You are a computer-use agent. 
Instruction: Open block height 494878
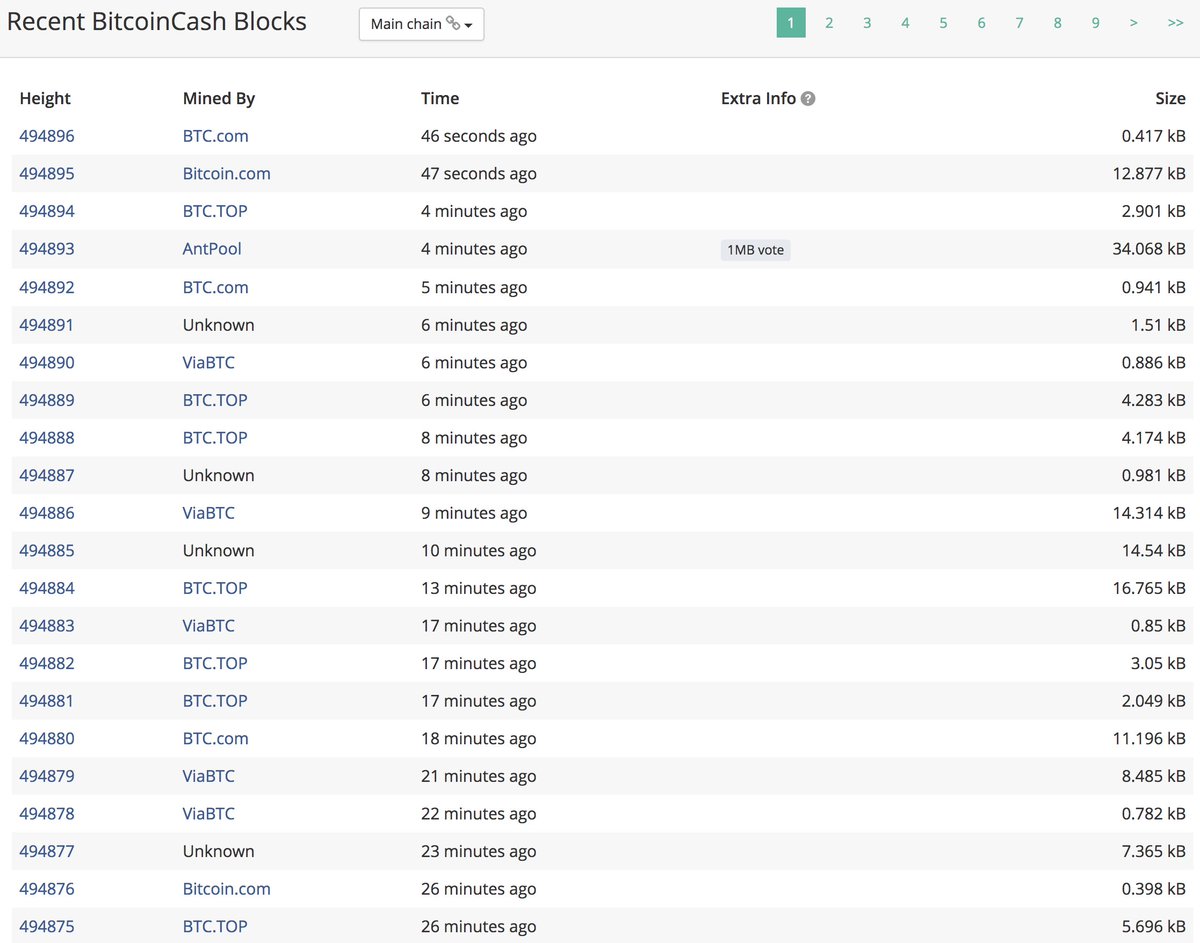coord(47,814)
